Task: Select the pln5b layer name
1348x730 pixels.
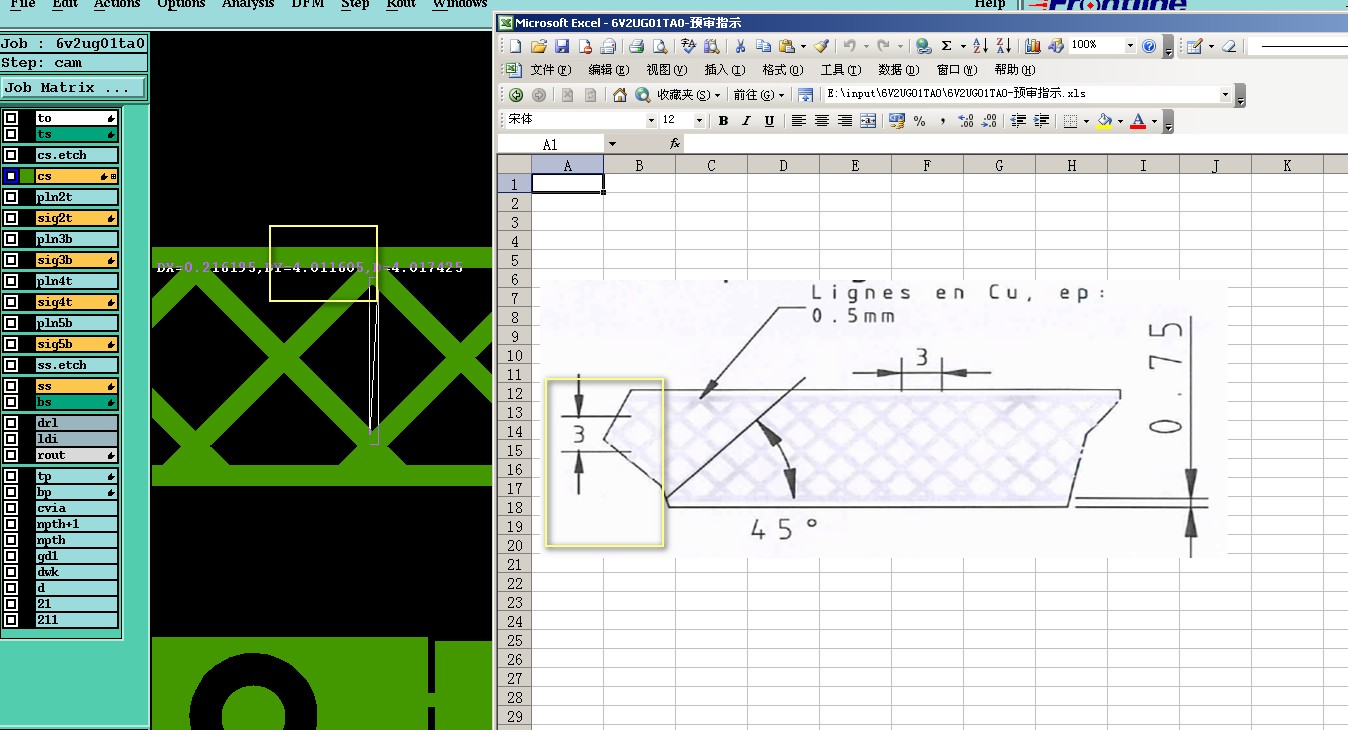Action: [x=77, y=323]
